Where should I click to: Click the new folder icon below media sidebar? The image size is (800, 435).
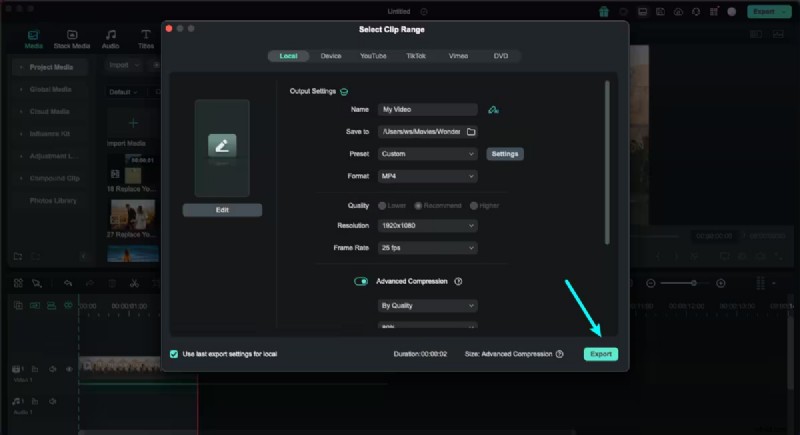(x=18, y=256)
